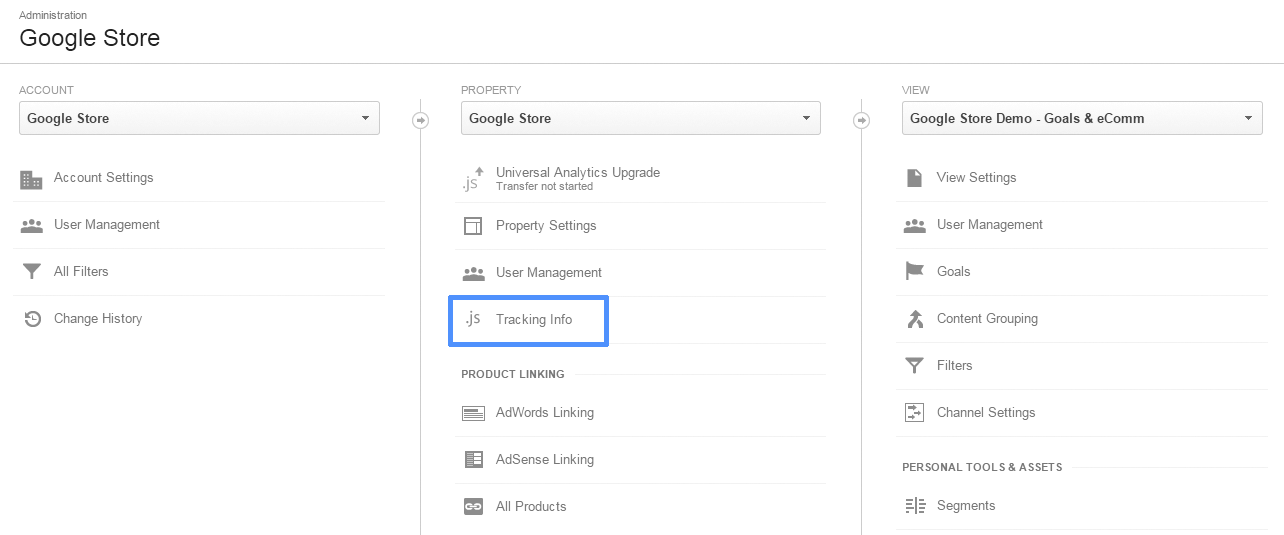1284x535 pixels.
Task: Open View Settings link
Action: click(976, 178)
